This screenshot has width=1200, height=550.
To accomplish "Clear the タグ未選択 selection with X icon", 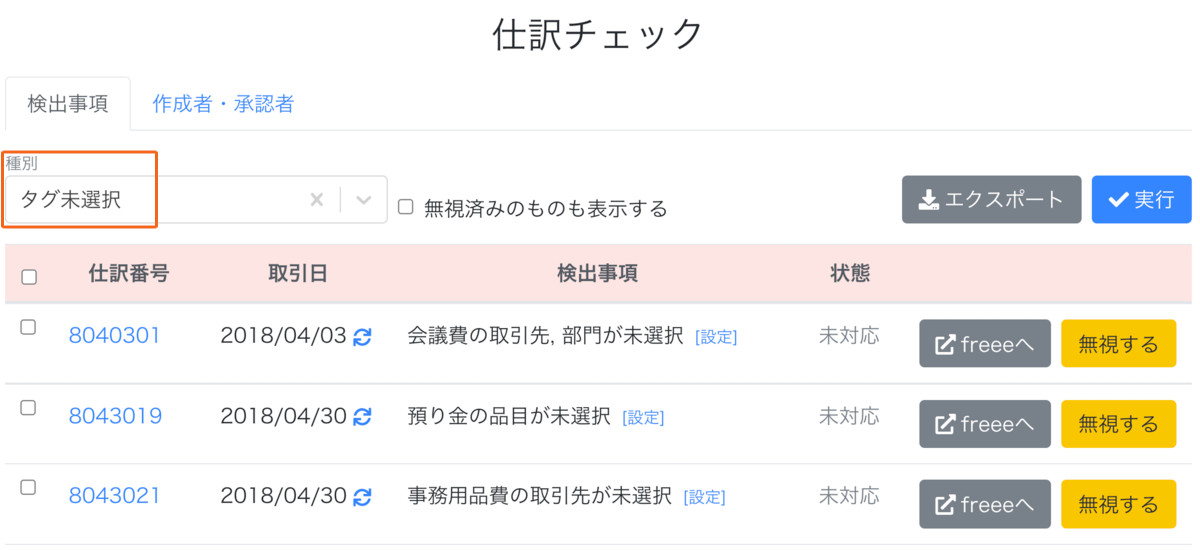I will tap(316, 200).
